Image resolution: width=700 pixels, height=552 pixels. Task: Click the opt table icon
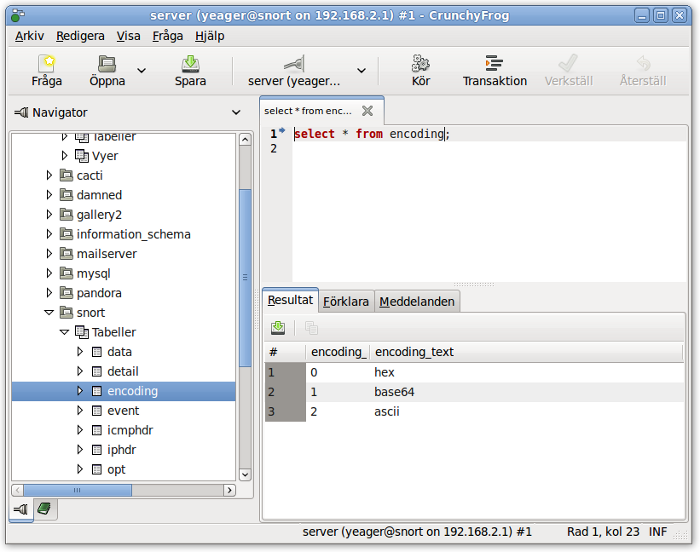pos(97,469)
